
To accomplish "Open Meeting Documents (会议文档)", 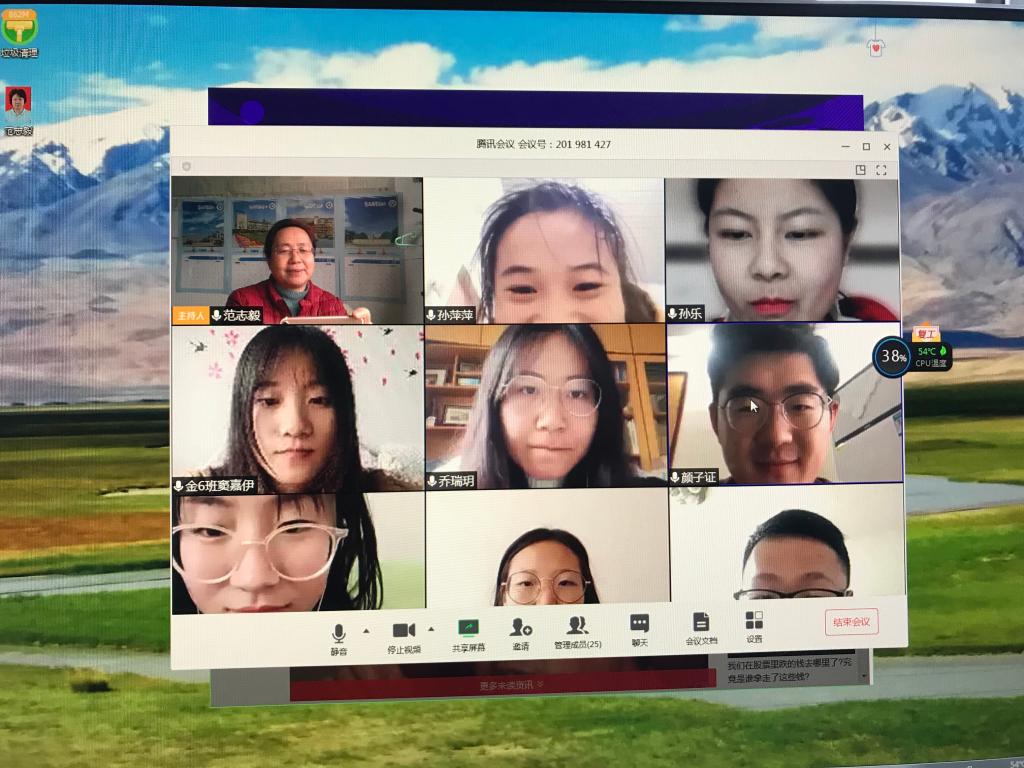I will 701,622.
